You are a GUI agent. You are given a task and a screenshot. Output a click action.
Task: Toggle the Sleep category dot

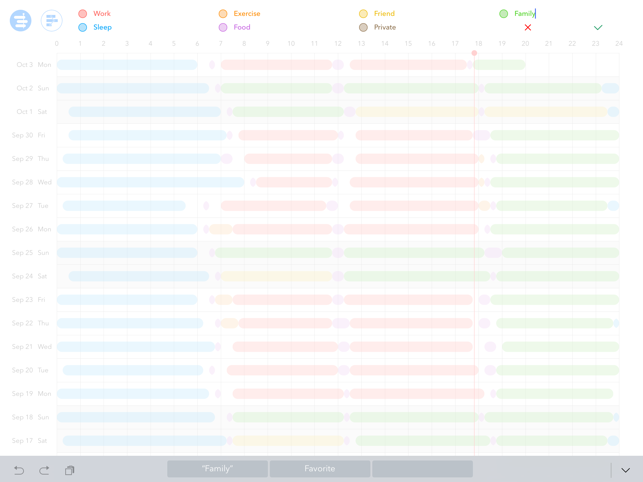point(83,28)
